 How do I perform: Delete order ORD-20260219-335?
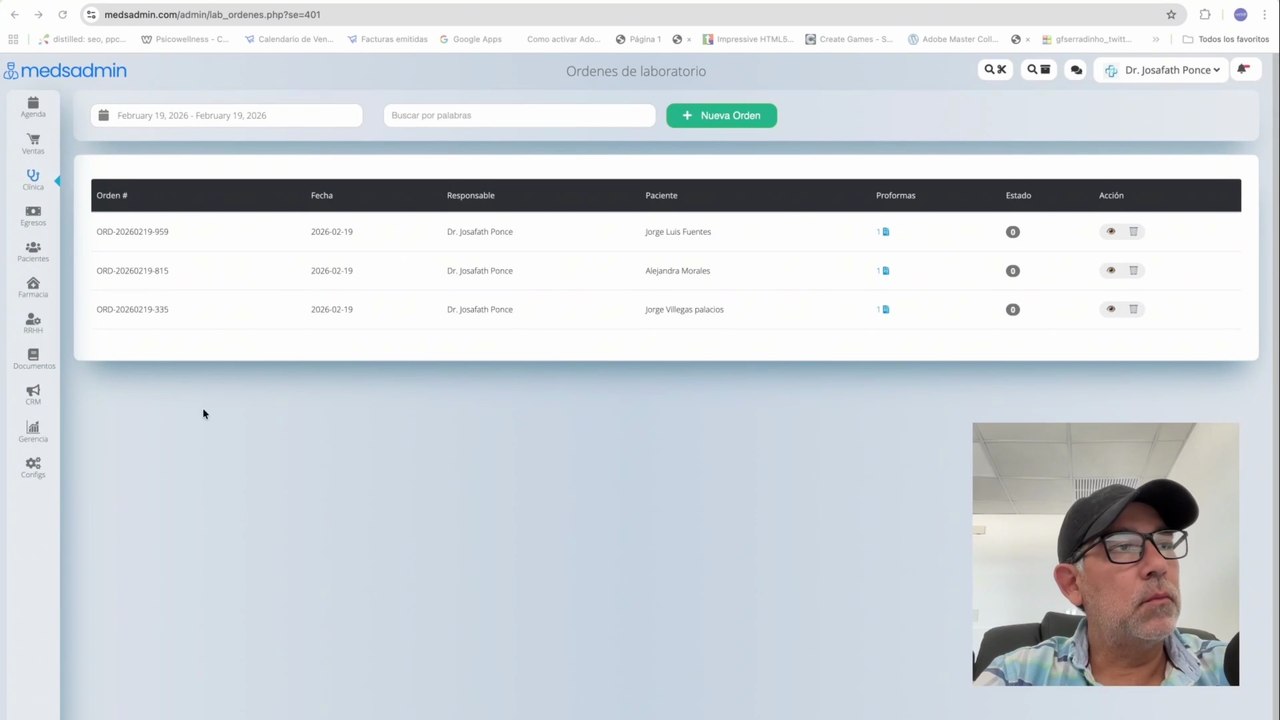pyautogui.click(x=1133, y=310)
